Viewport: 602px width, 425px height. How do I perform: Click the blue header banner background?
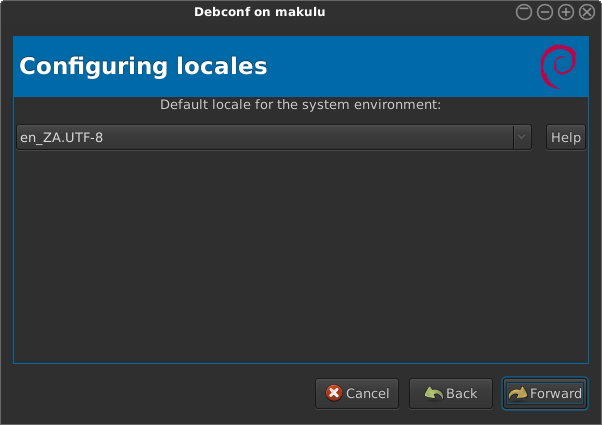400,67
